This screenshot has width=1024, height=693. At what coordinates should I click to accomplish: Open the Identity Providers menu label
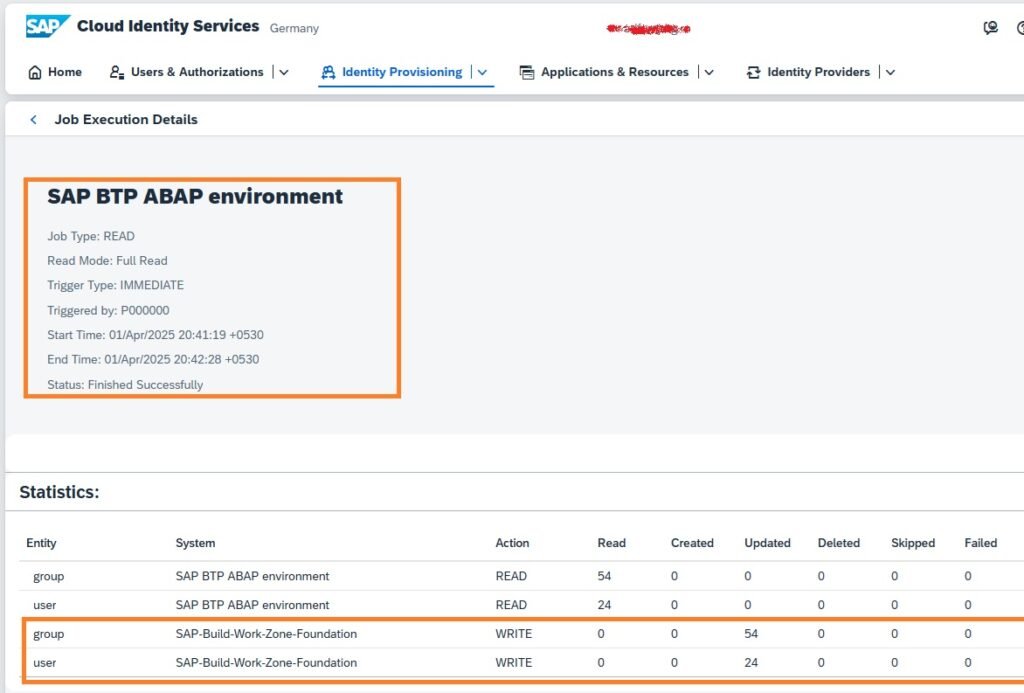[x=818, y=73]
